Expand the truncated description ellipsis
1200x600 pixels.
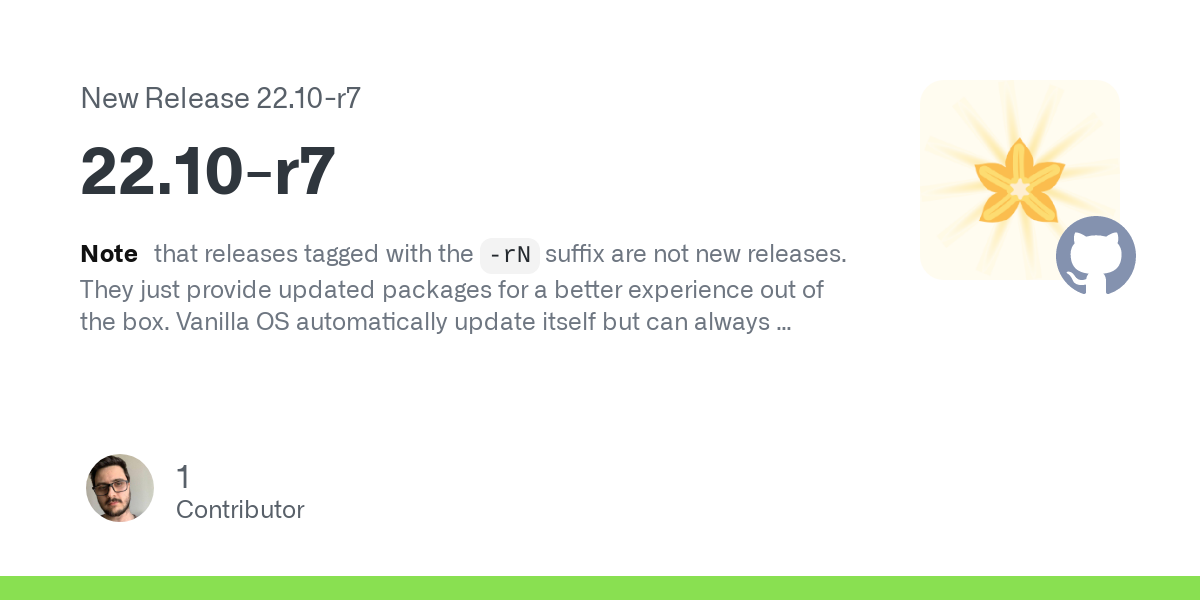point(784,323)
